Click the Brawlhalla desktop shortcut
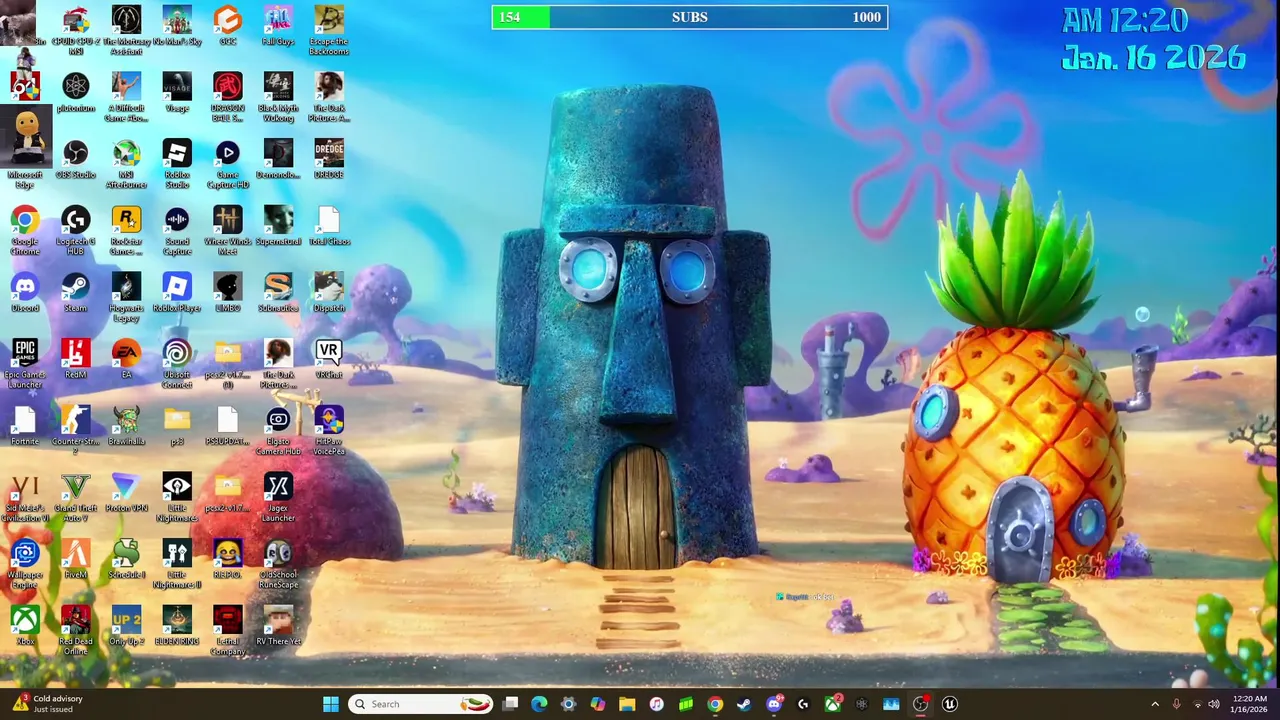The height and width of the screenshot is (720, 1280). pyautogui.click(x=126, y=427)
